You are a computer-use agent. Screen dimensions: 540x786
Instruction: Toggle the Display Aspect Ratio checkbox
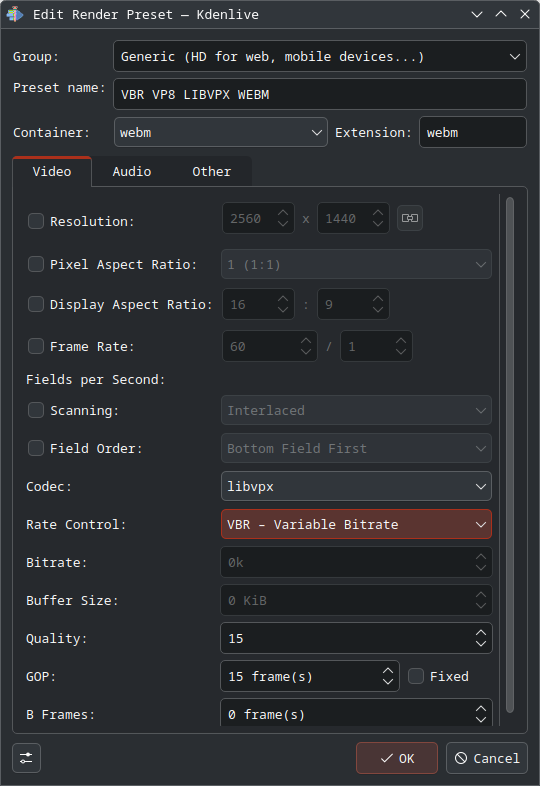[36, 304]
